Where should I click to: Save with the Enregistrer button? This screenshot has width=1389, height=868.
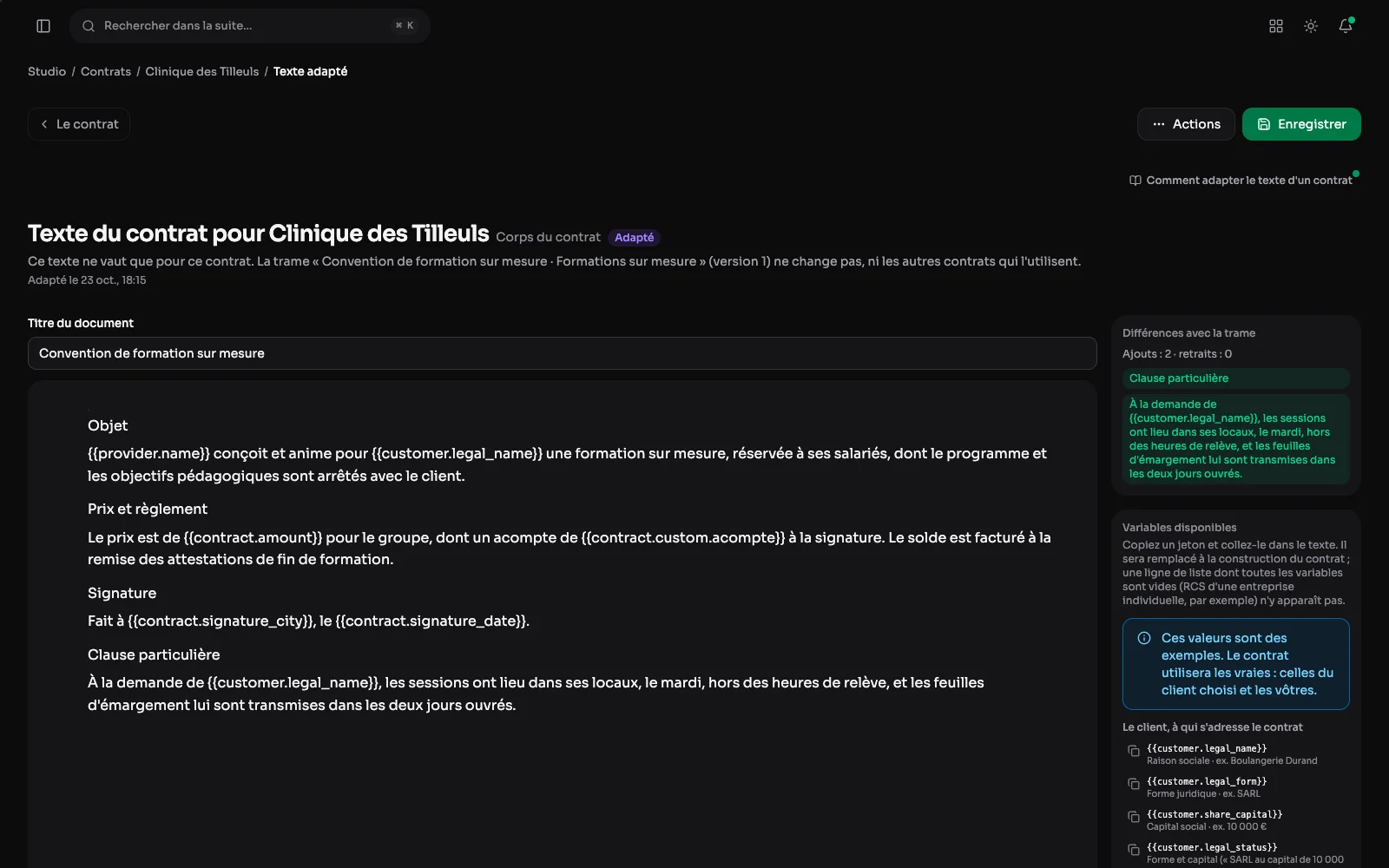tap(1301, 124)
